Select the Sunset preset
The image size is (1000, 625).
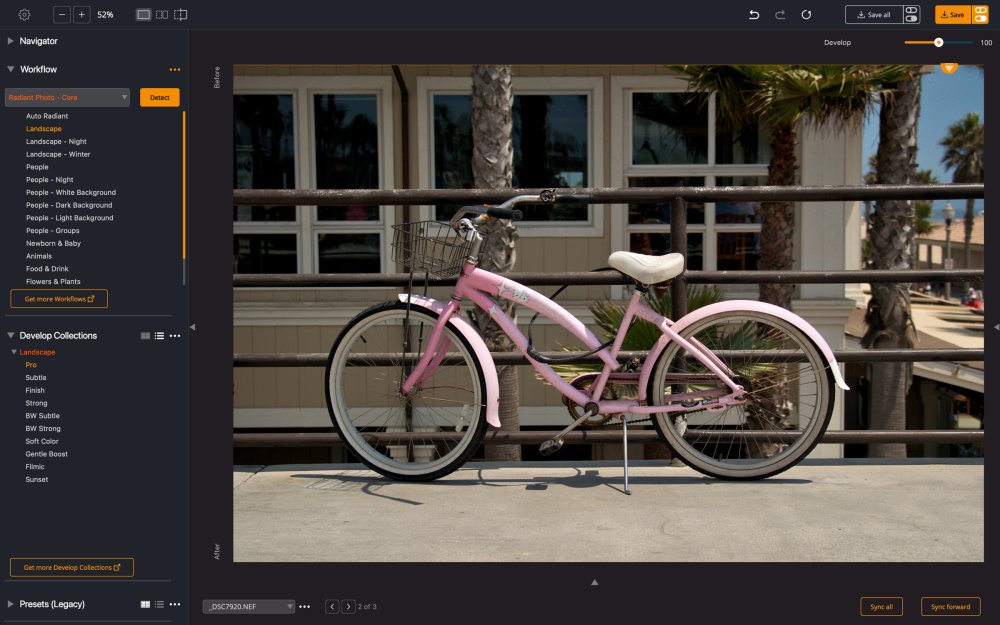click(x=36, y=480)
